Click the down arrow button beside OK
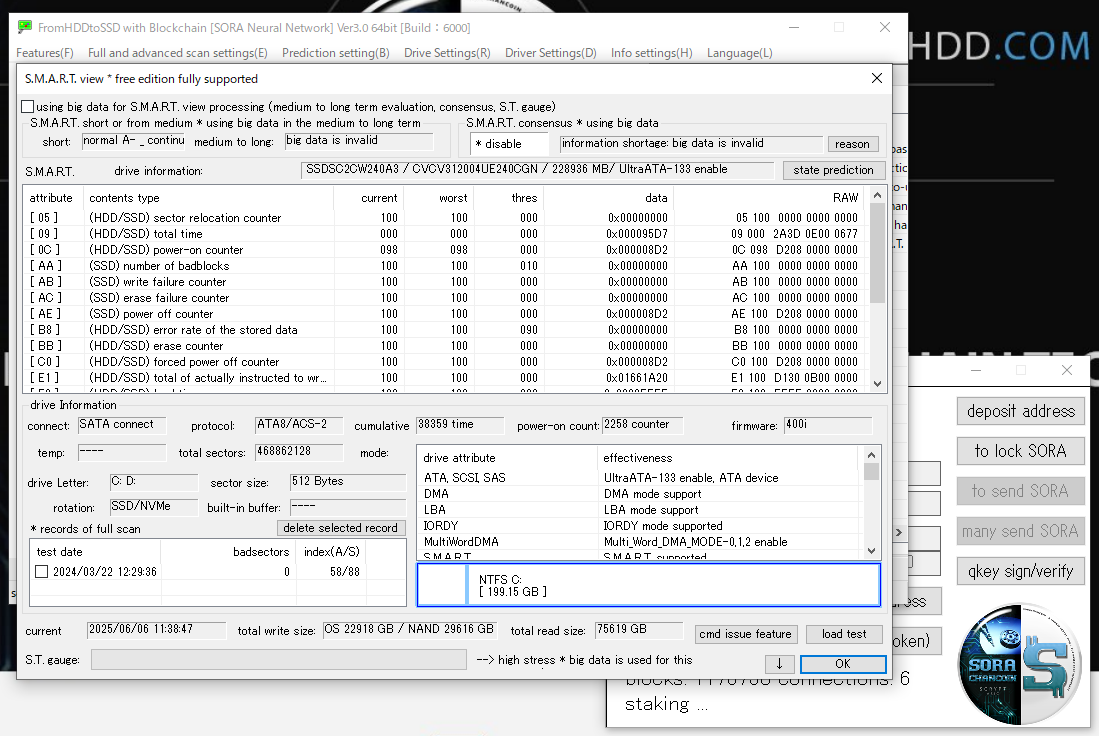1099x736 pixels. pos(779,663)
